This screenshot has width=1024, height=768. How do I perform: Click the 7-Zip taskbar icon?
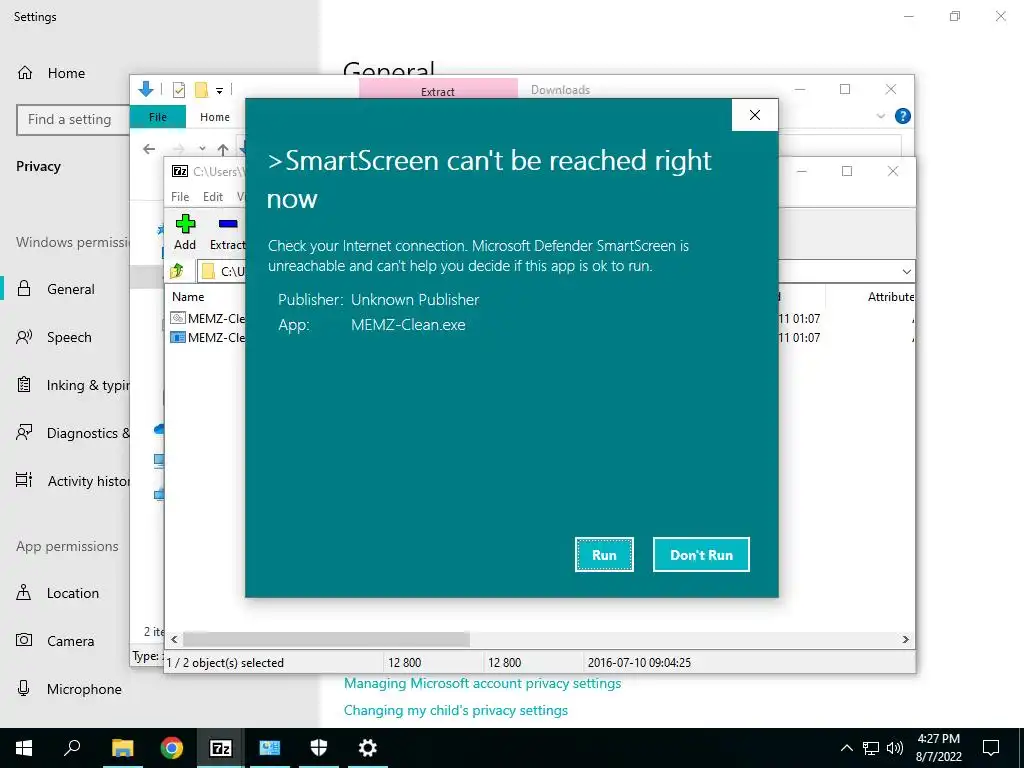click(x=220, y=748)
